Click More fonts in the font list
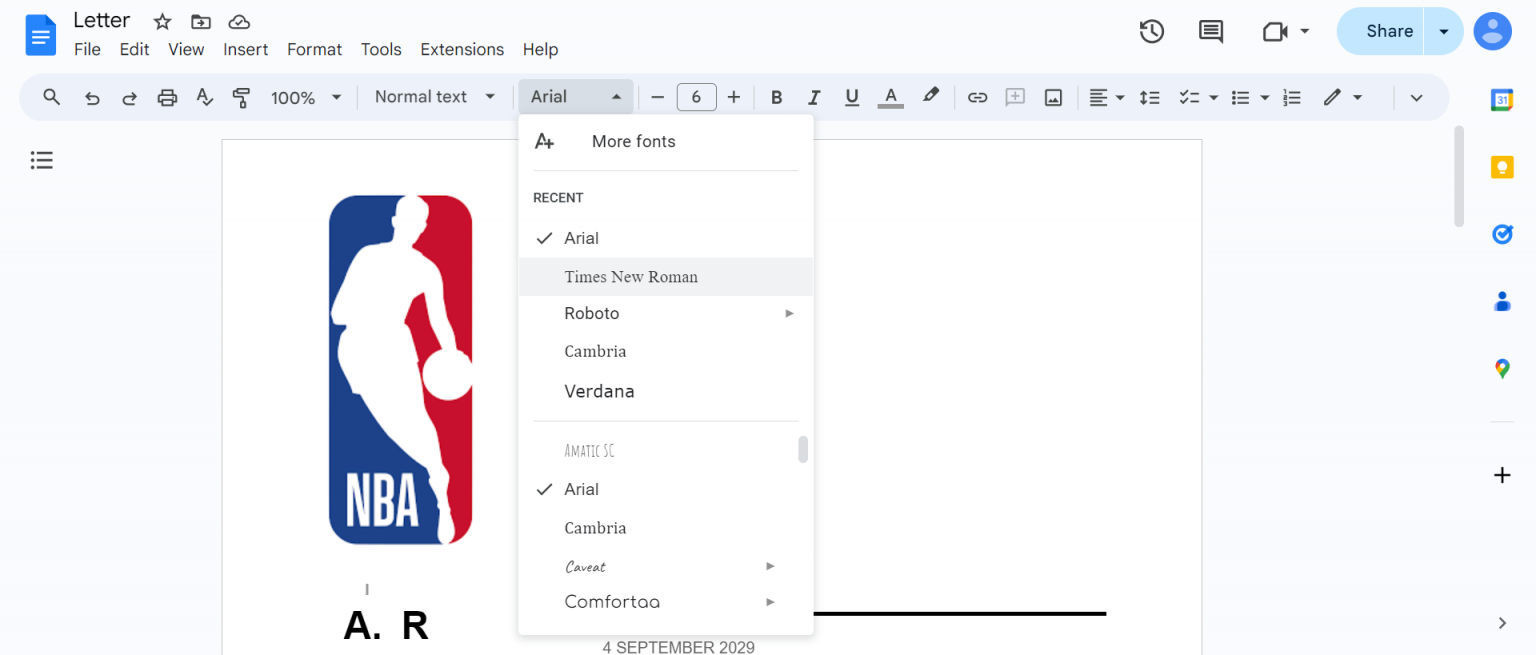Image resolution: width=1536 pixels, height=655 pixels. 633,141
